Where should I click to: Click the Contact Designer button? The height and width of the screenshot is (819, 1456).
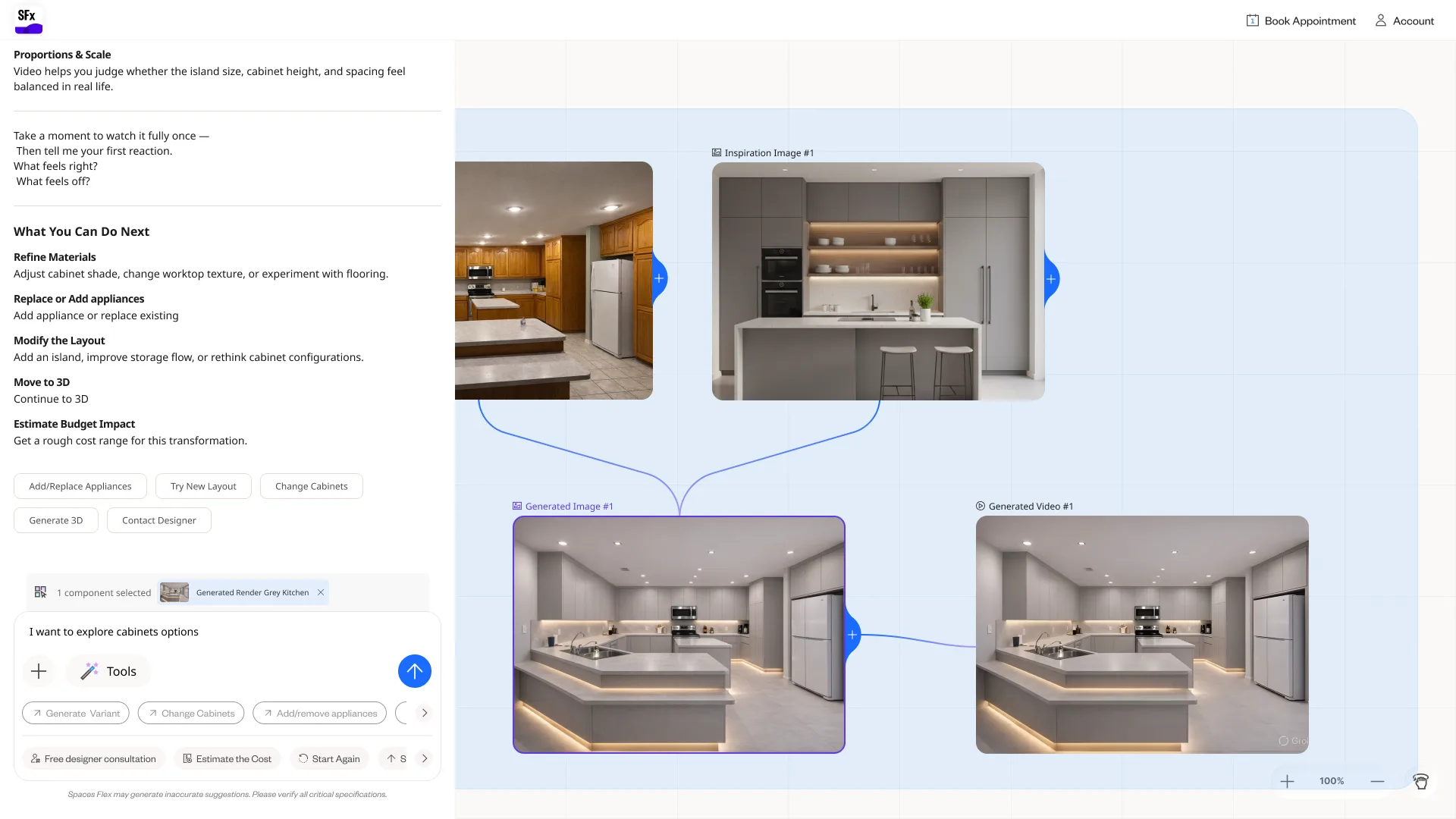click(x=159, y=520)
